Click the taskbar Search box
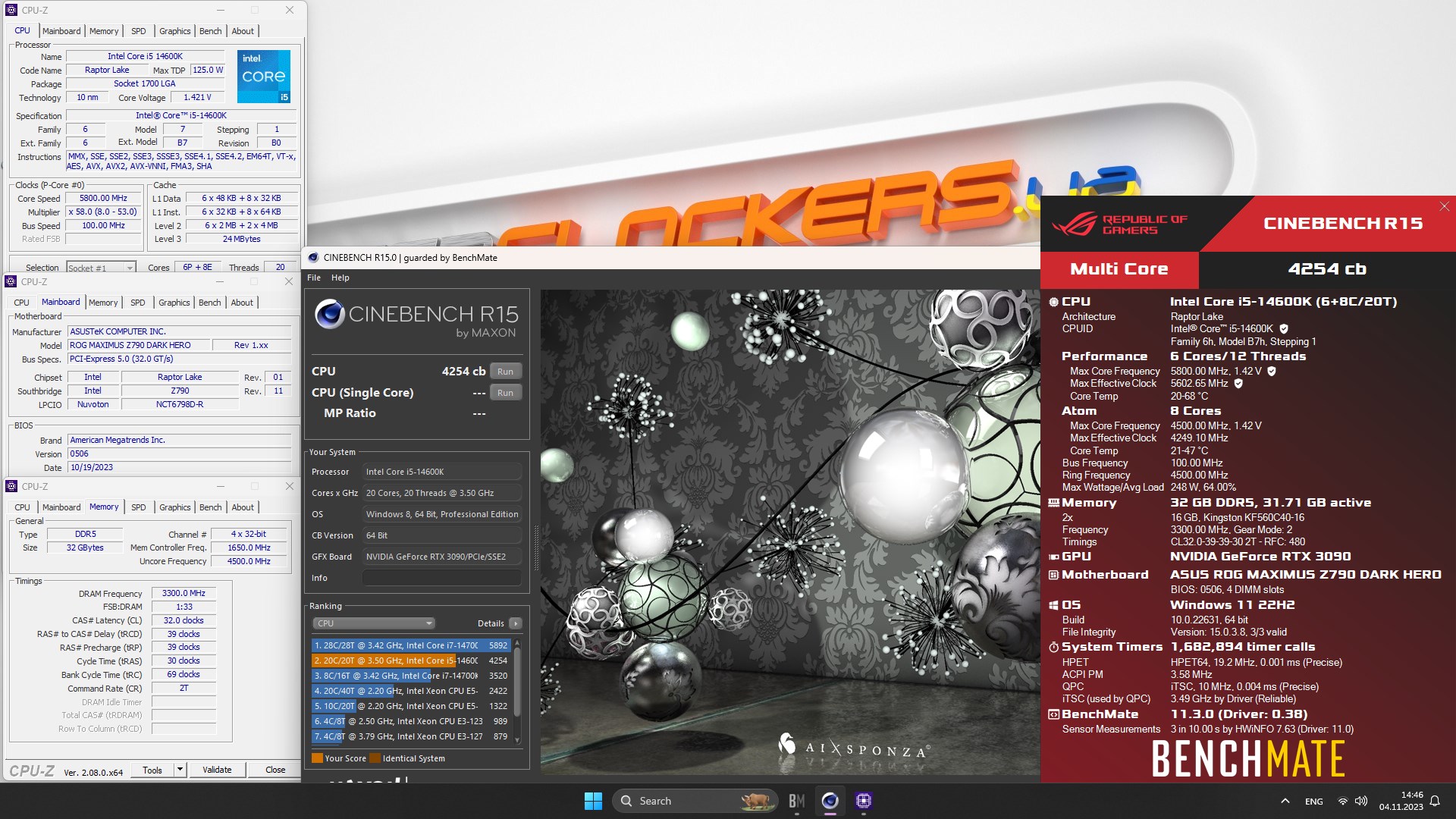The width and height of the screenshot is (1456, 819). pyautogui.click(x=695, y=801)
